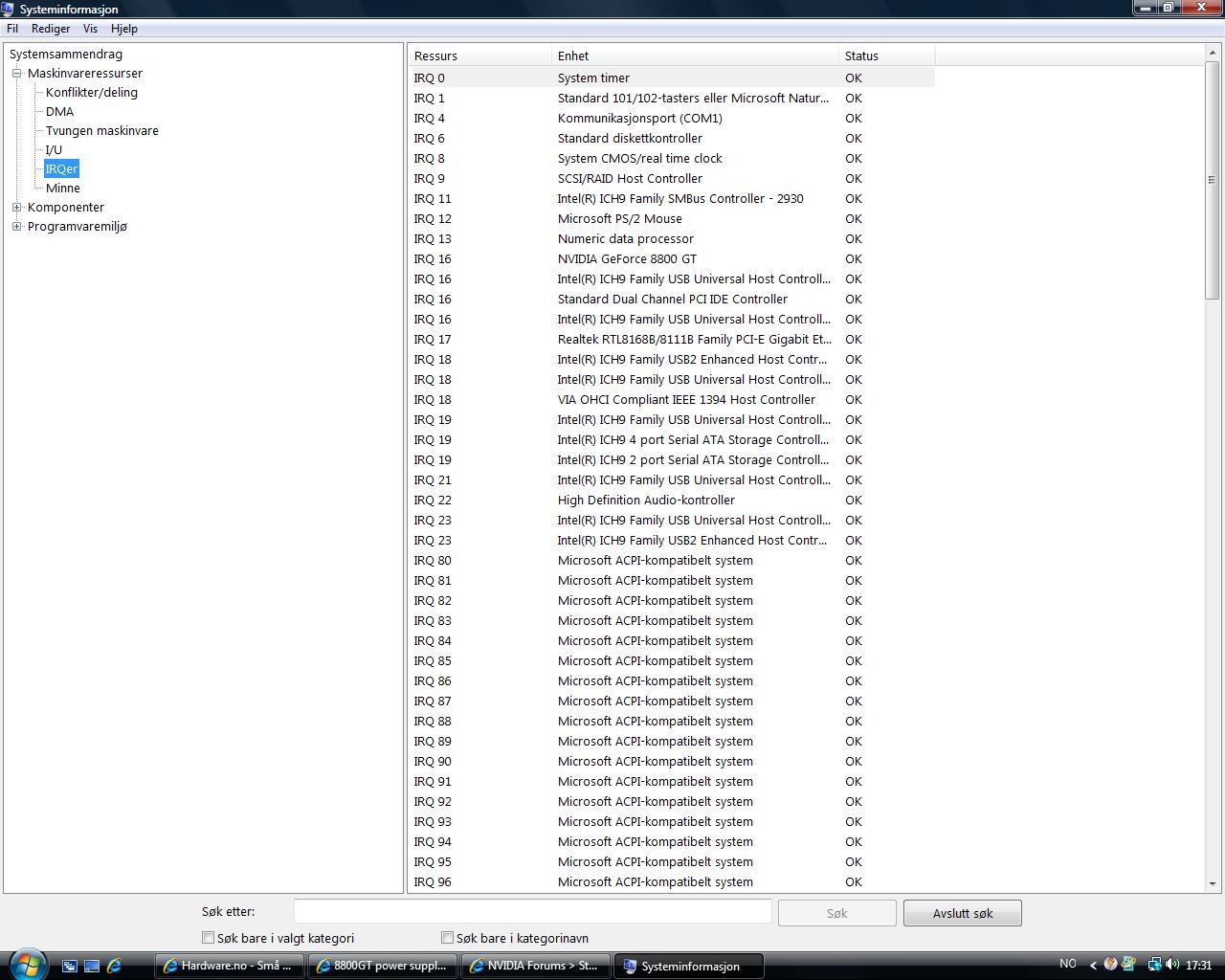The image size is (1225, 980).
Task: Show hidden tray icons arrow
Action: [1093, 965]
